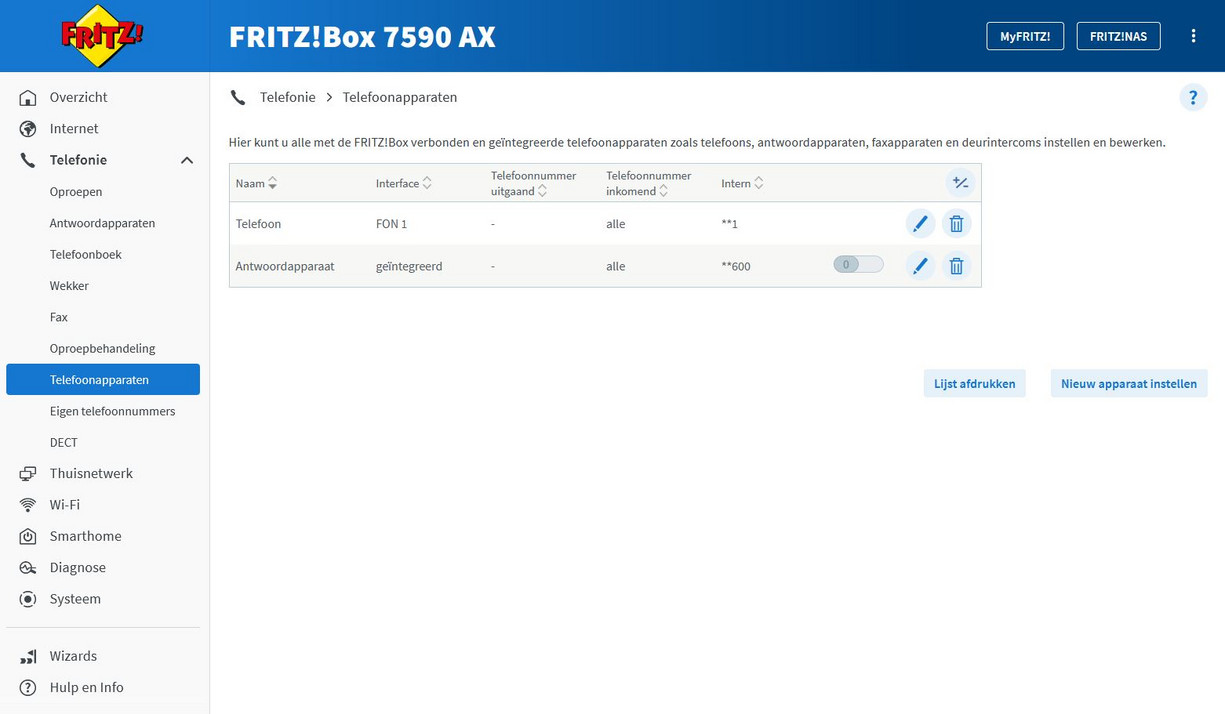Click the Antwoordapparaat name cell
Screen dimensions: 1225x714
point(285,266)
